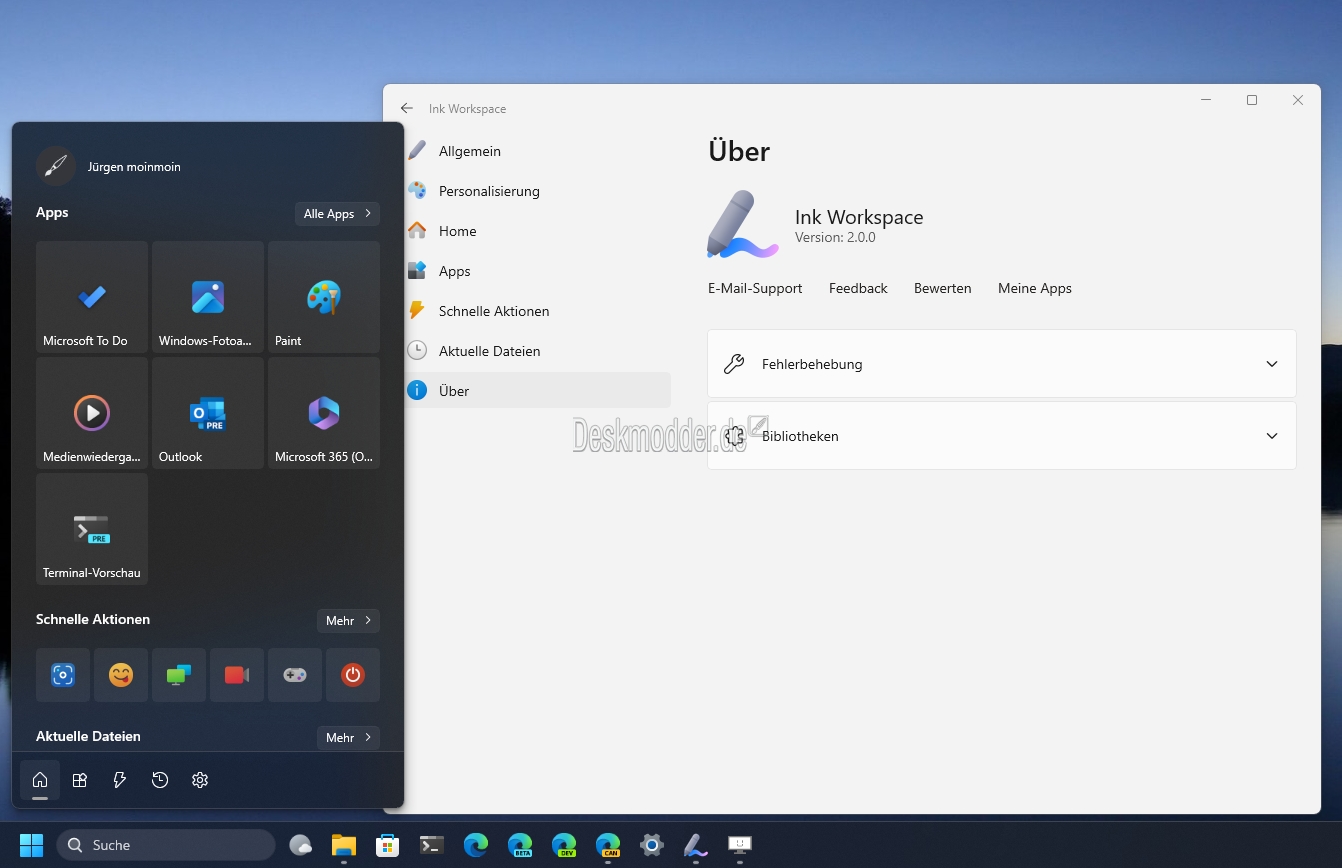Open Microsoft Store from taskbar
The height and width of the screenshot is (868, 1342).
pyautogui.click(x=388, y=845)
